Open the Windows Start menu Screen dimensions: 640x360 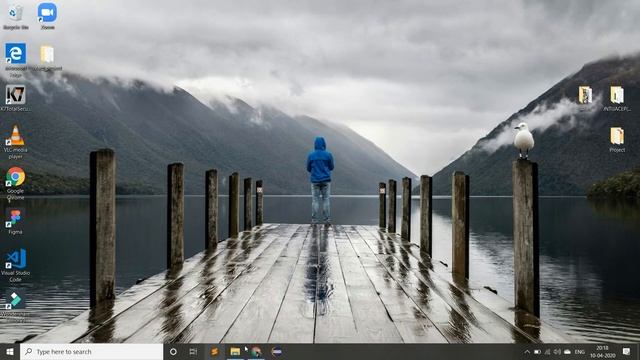10,351
